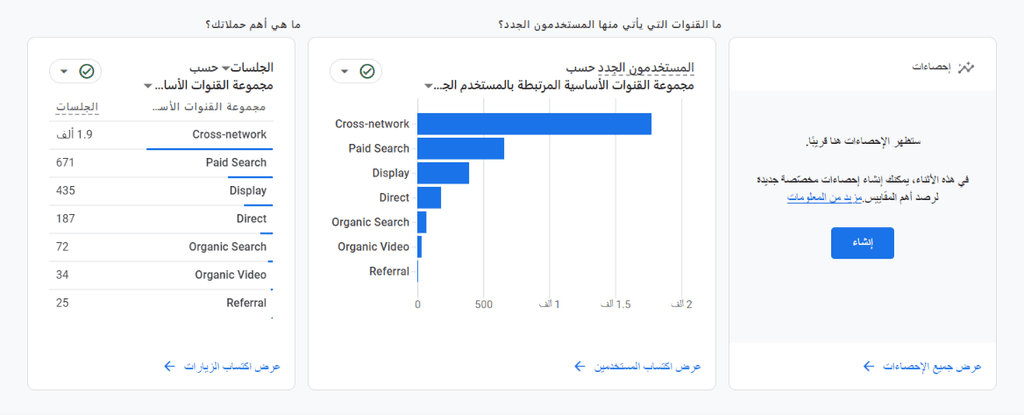The image size is (1024, 415).
Task: Expand the الجلسات metric dropdown
Action: [x=226, y=67]
